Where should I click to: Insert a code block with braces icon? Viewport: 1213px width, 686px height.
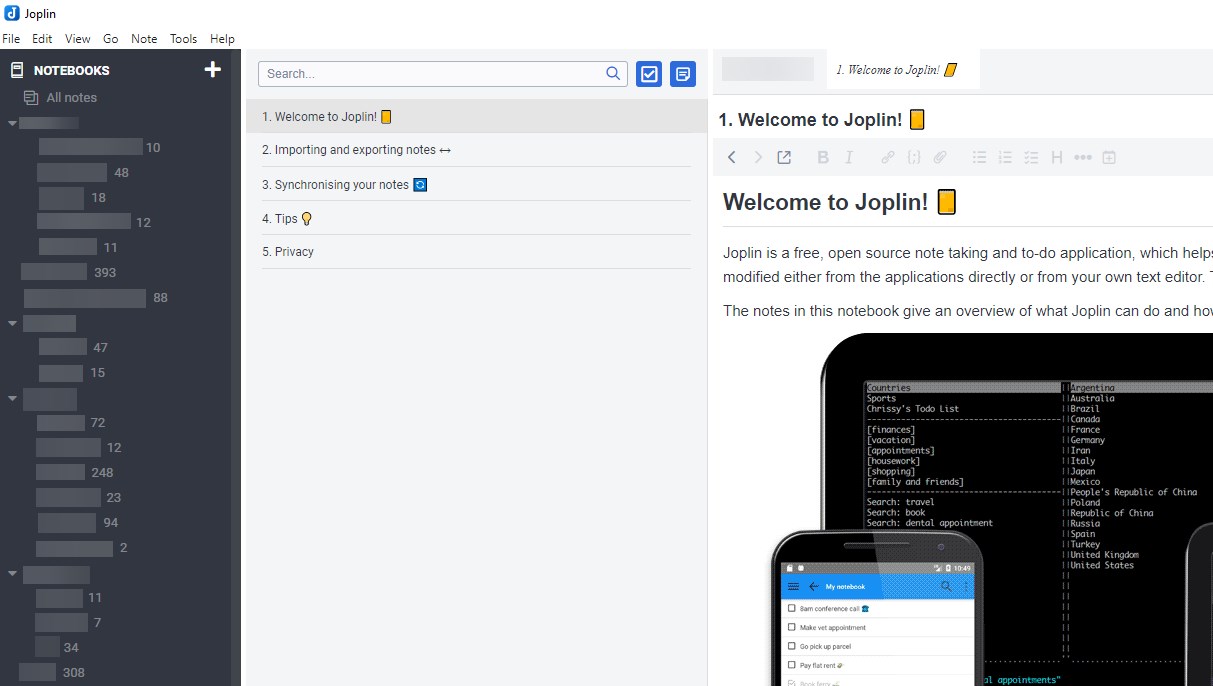coord(914,157)
